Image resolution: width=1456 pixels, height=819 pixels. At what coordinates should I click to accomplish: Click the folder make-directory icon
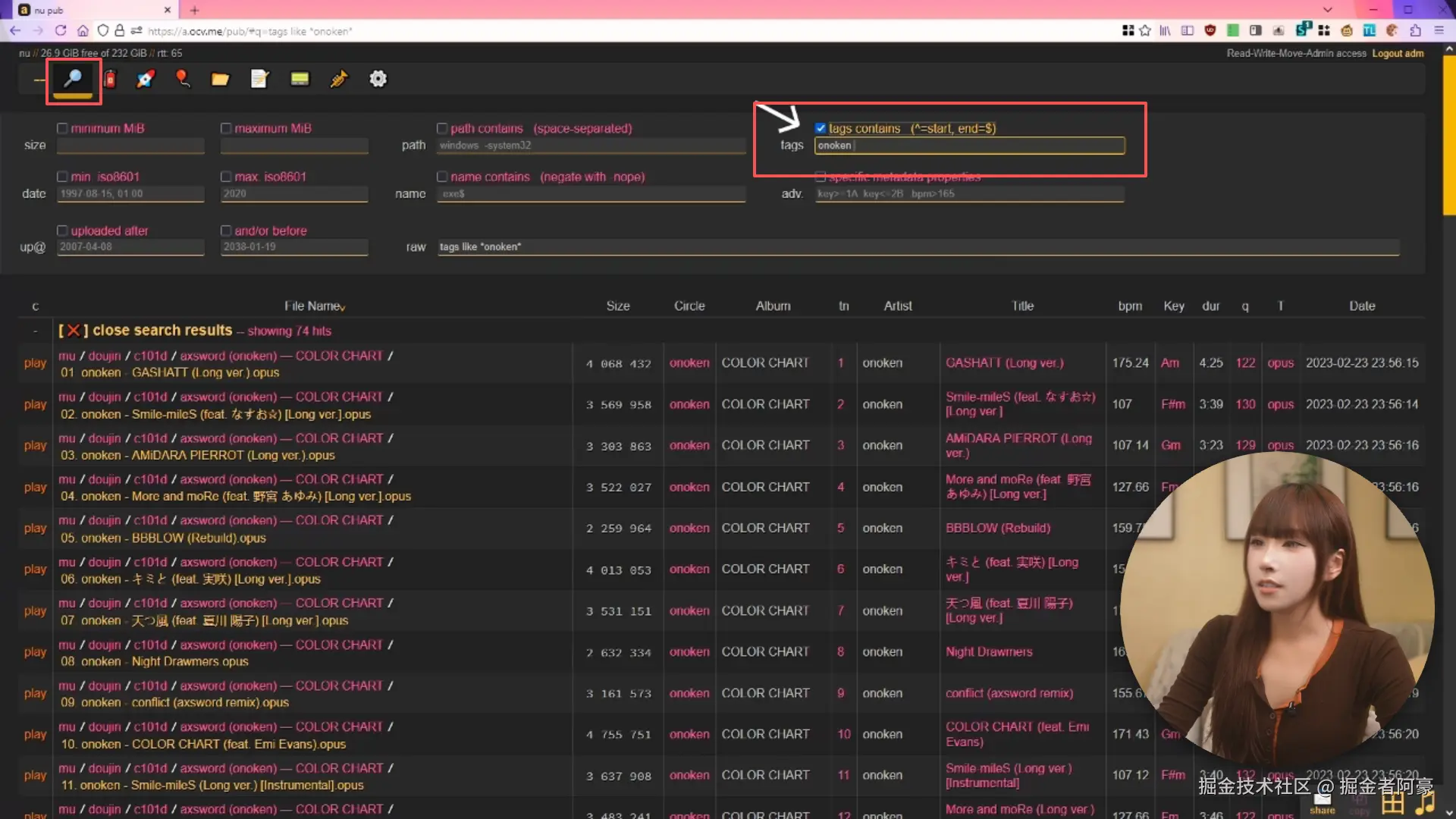click(x=220, y=79)
